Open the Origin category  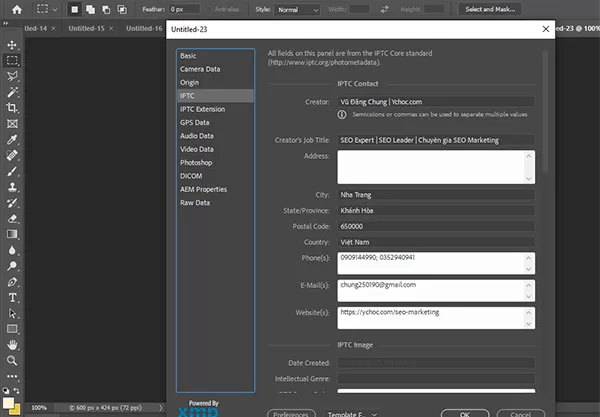click(x=215, y=83)
